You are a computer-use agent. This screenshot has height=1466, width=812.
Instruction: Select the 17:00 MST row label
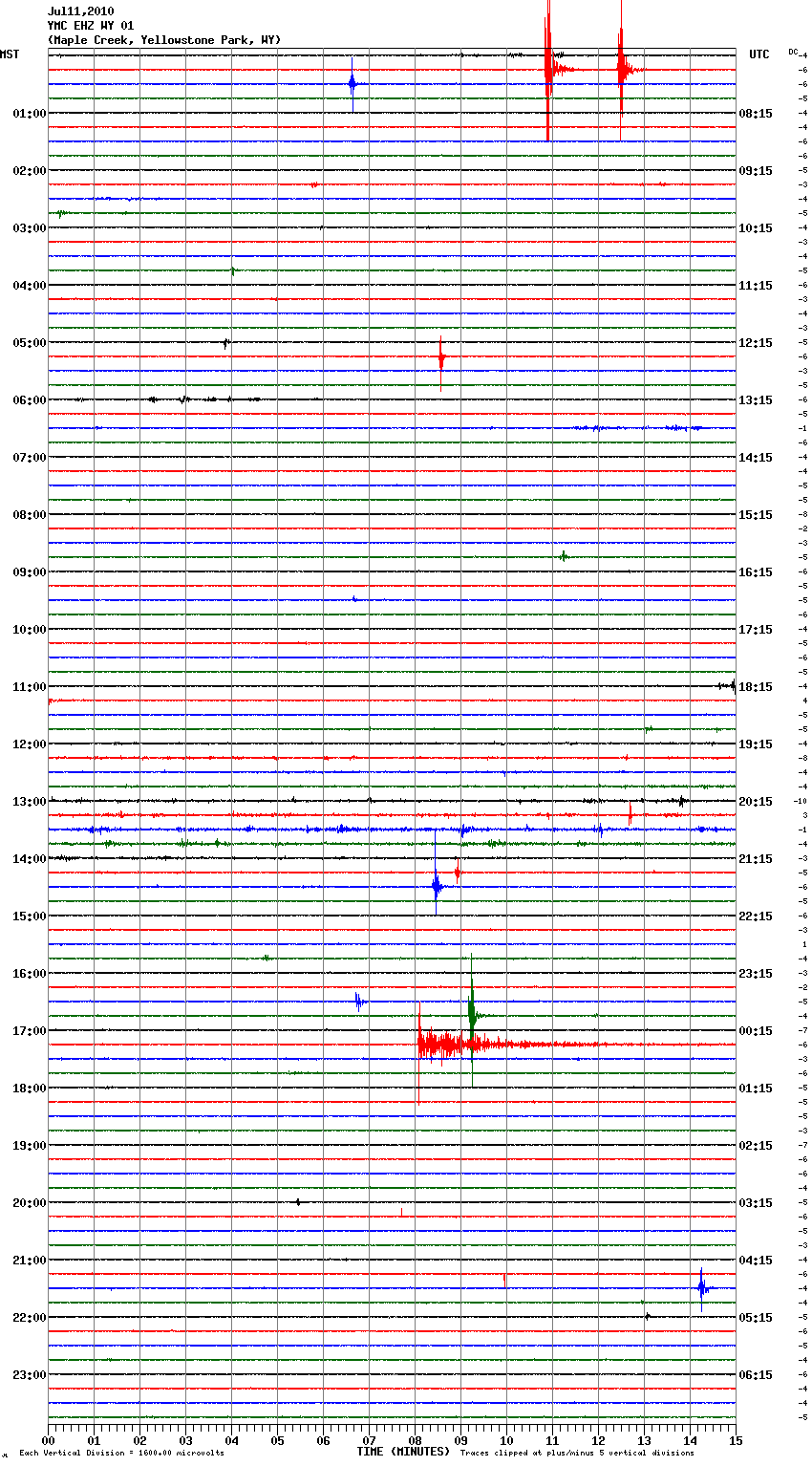click(x=30, y=1030)
